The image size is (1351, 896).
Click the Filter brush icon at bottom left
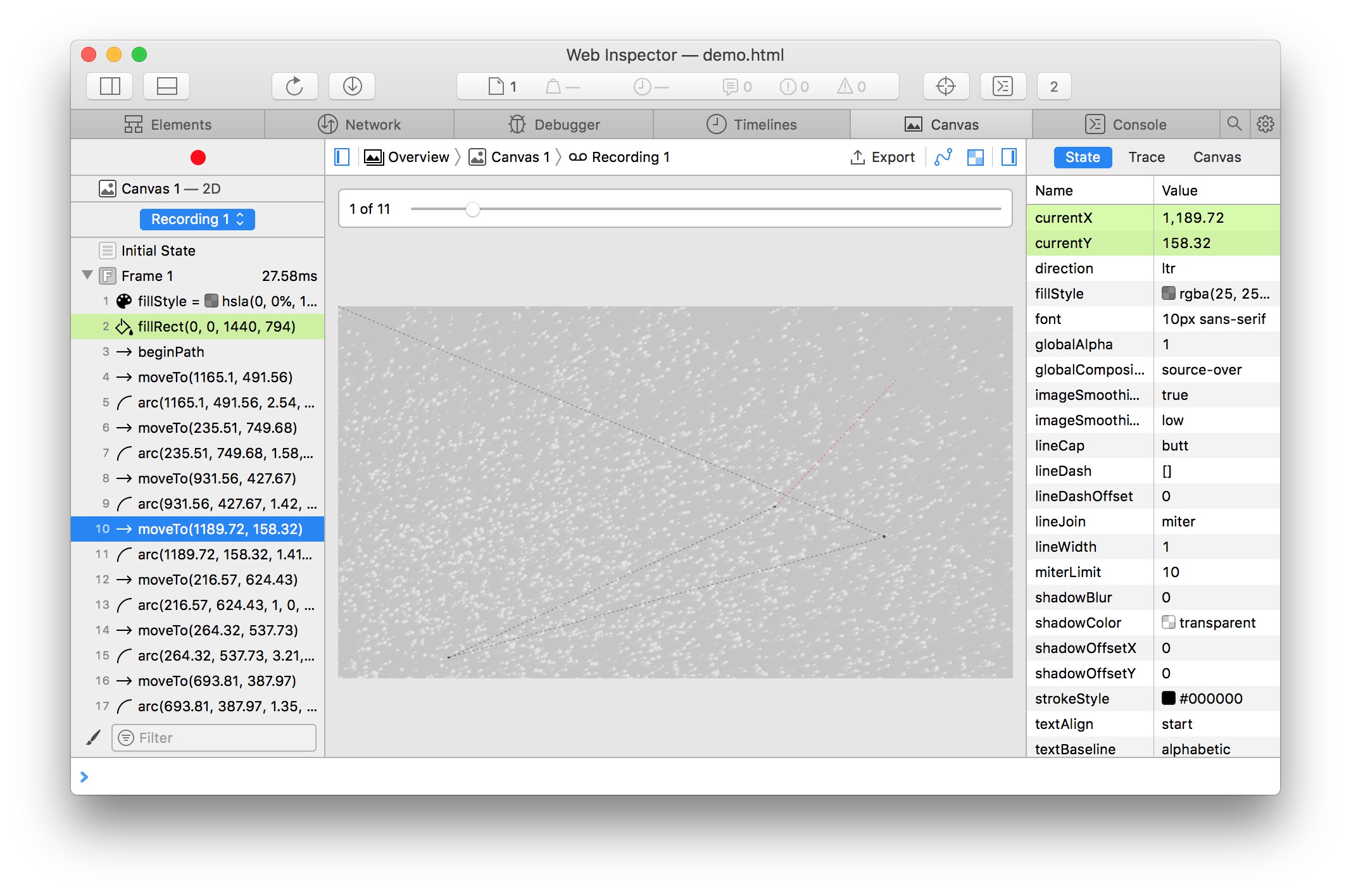(x=93, y=738)
